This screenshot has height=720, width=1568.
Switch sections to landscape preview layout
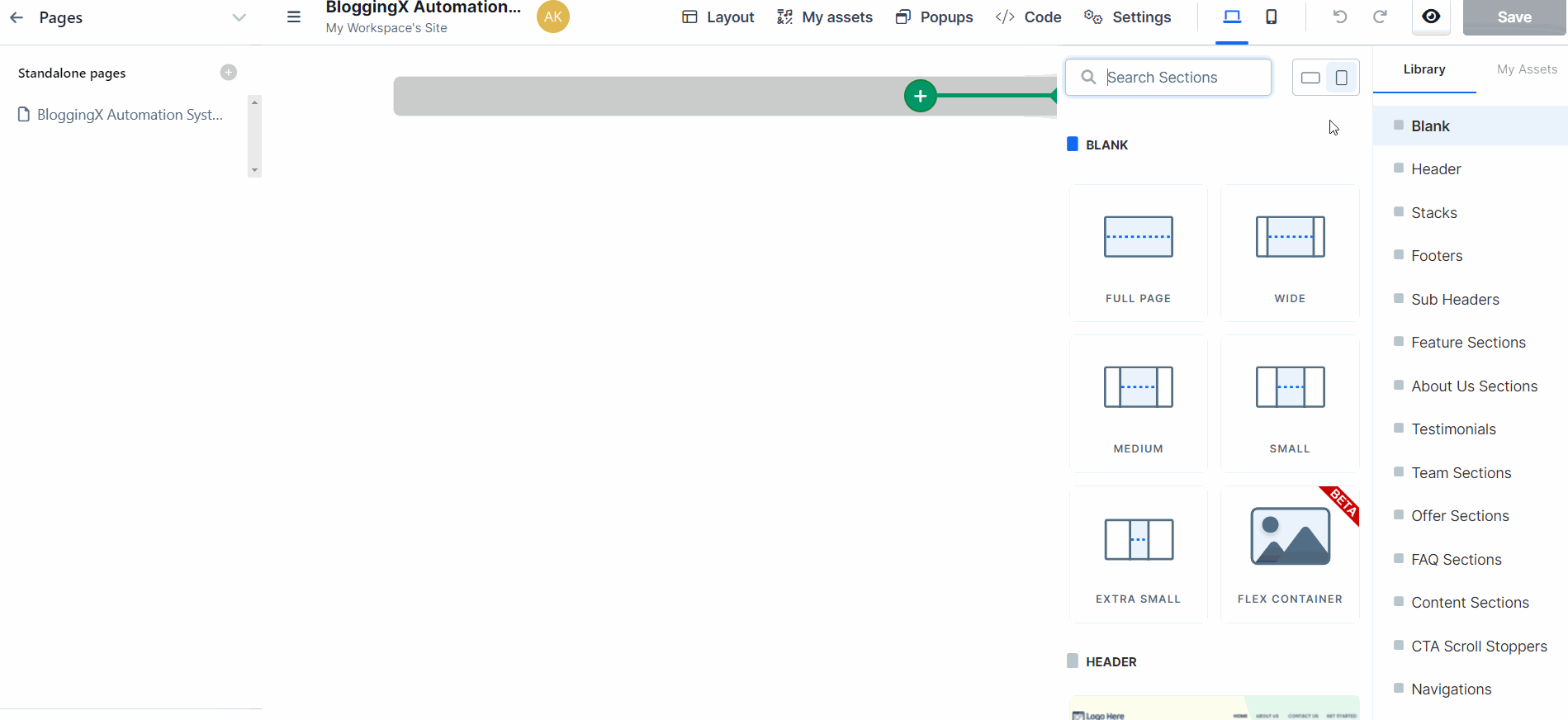point(1310,78)
